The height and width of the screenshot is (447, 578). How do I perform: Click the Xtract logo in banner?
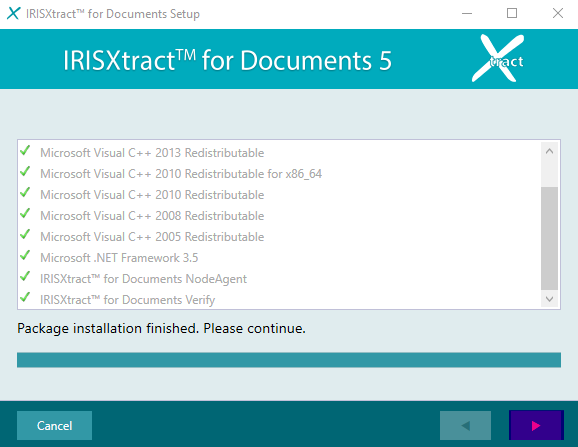tap(498, 58)
